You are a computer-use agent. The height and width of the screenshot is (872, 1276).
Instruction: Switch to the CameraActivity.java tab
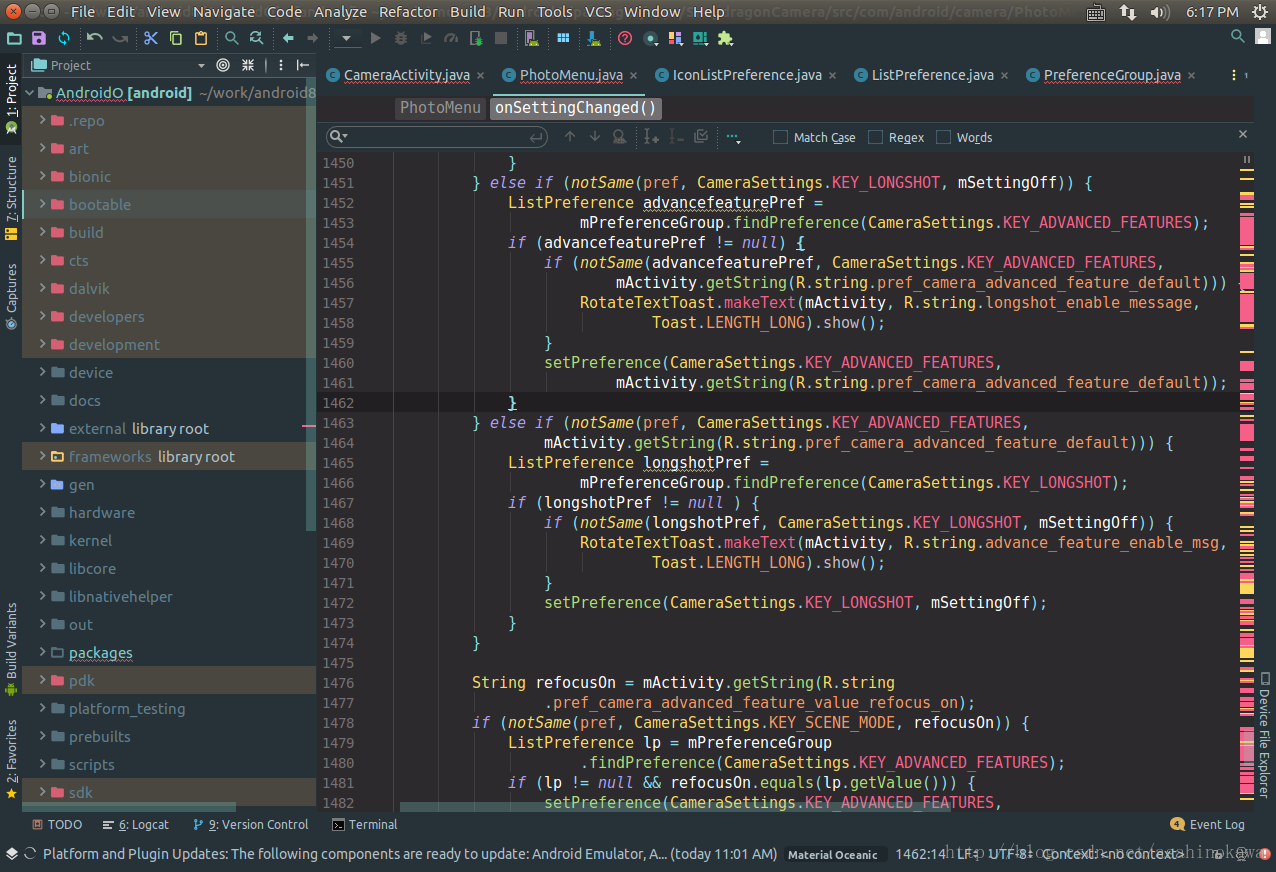pos(406,75)
